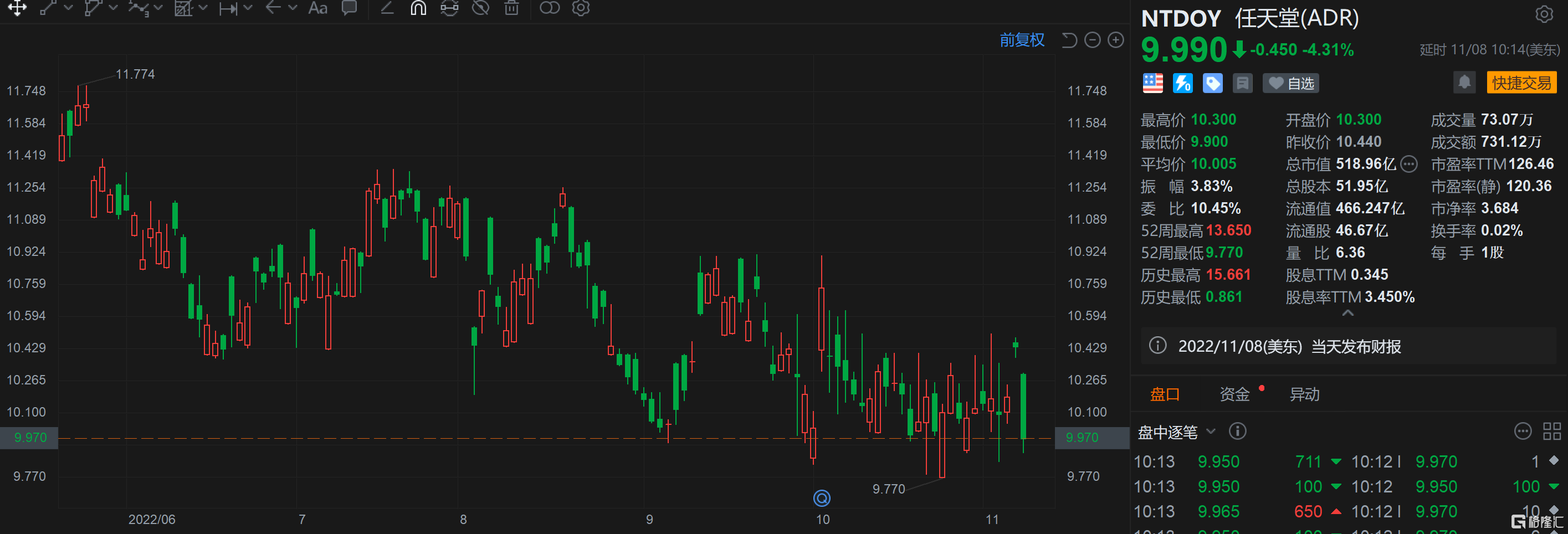Set price alert with bell icon
Viewport: 1568px width, 534px height.
click(1464, 82)
